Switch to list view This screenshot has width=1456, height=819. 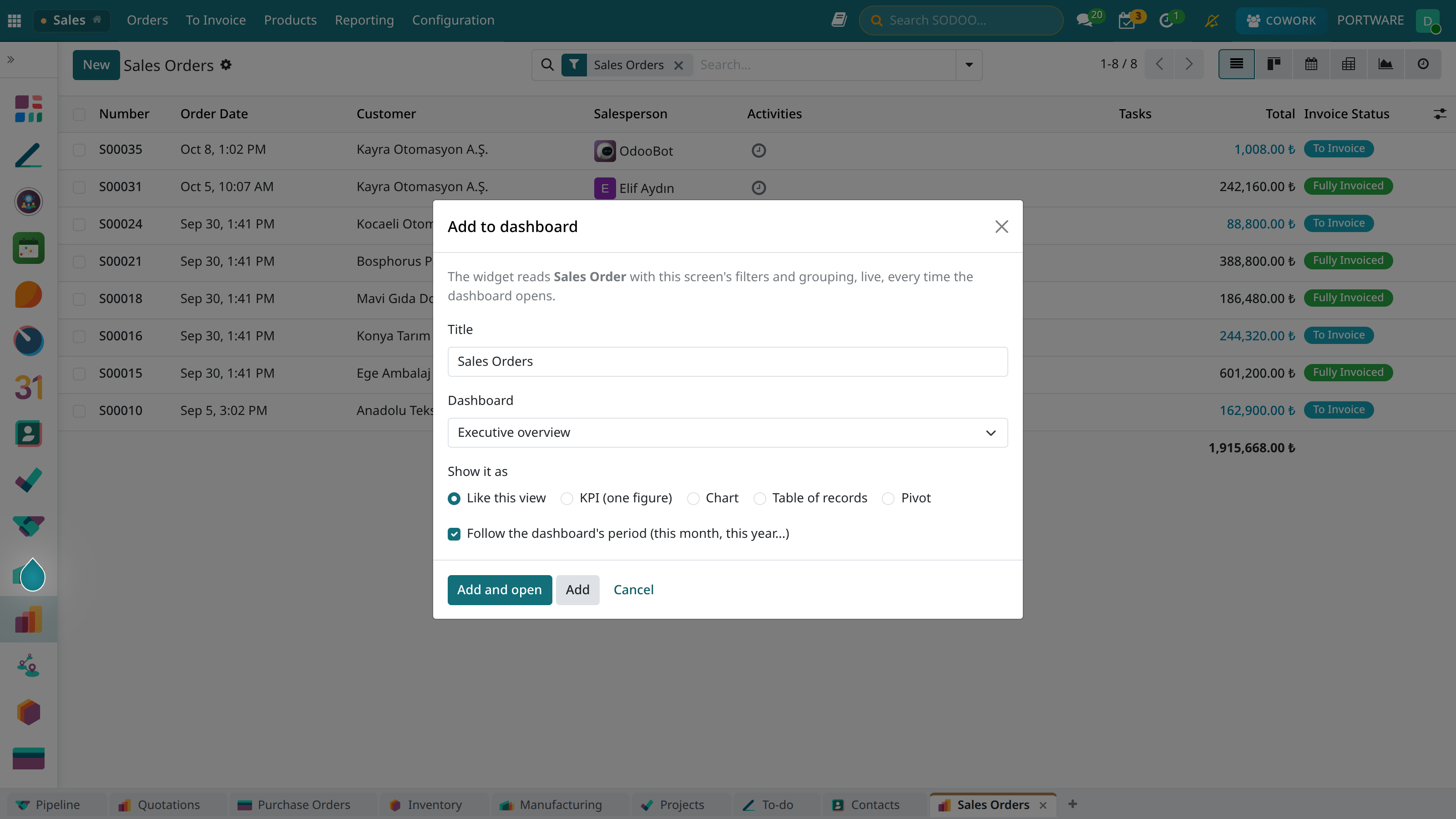[1236, 65]
